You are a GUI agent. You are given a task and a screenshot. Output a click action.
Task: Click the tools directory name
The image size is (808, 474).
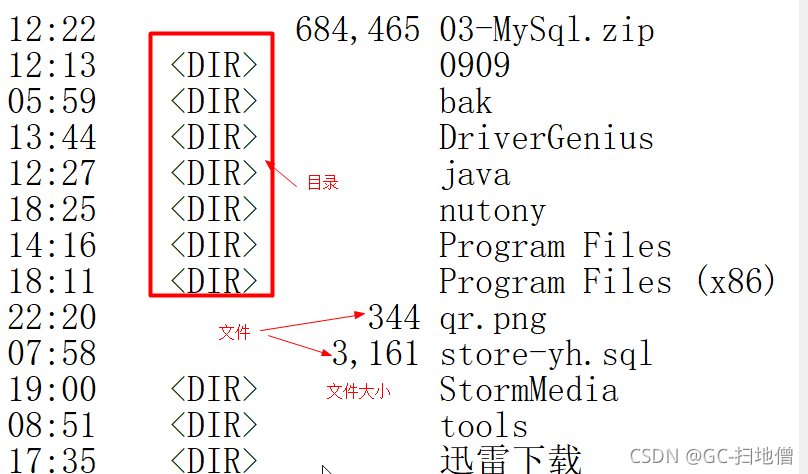[483, 426]
